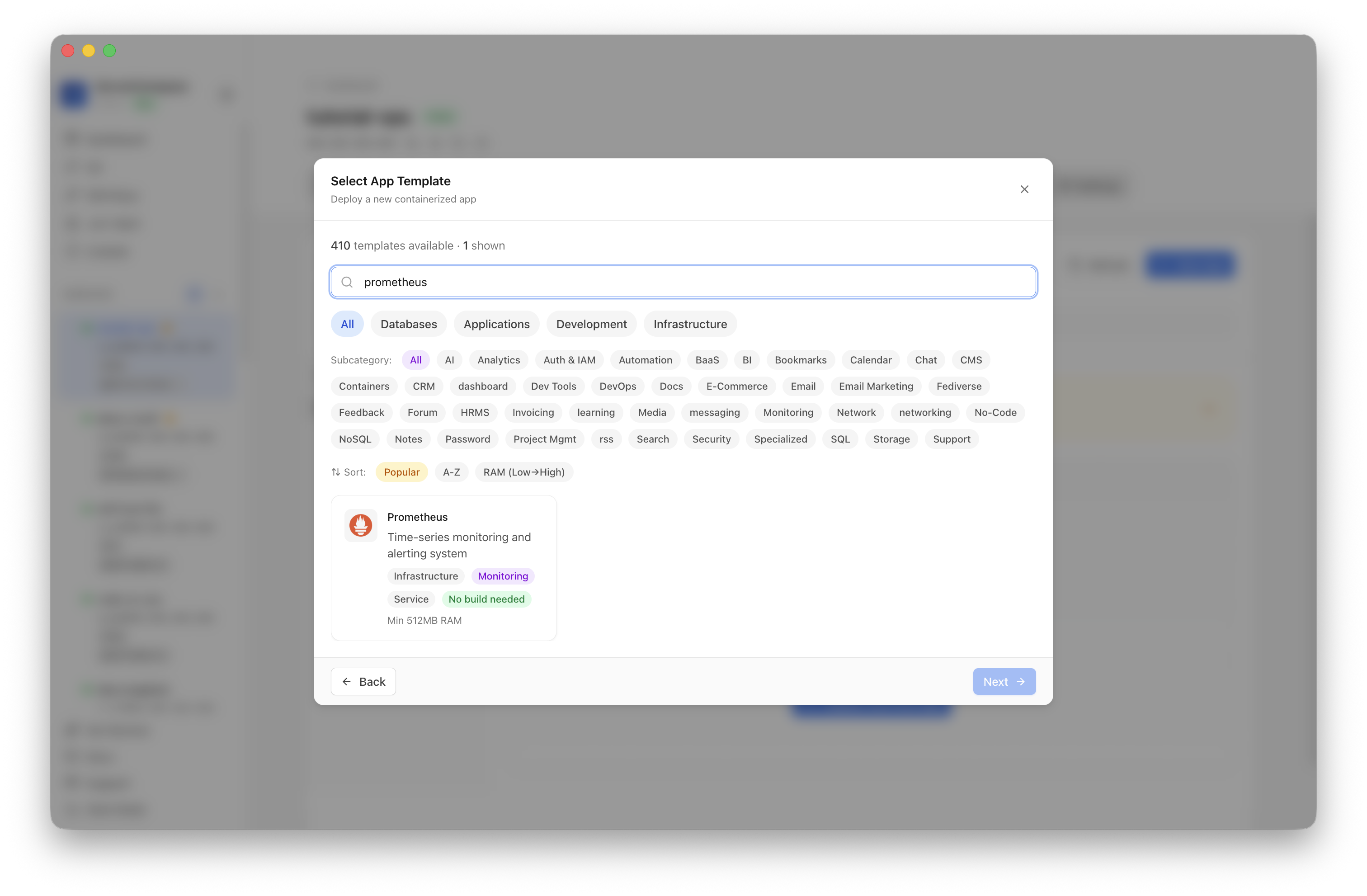The height and width of the screenshot is (896, 1367).
Task: Filter by Automation subcategory
Action: coord(645,360)
